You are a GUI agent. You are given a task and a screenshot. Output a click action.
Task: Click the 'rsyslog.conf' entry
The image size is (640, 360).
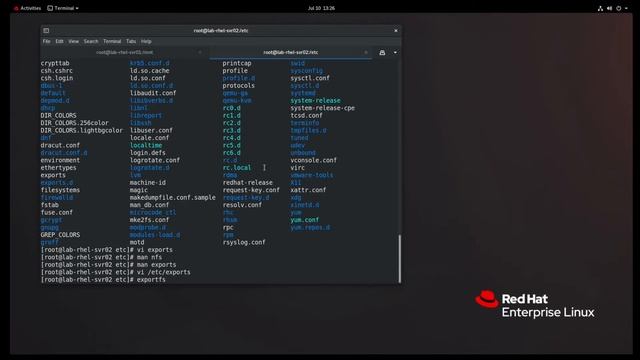click(x=244, y=242)
